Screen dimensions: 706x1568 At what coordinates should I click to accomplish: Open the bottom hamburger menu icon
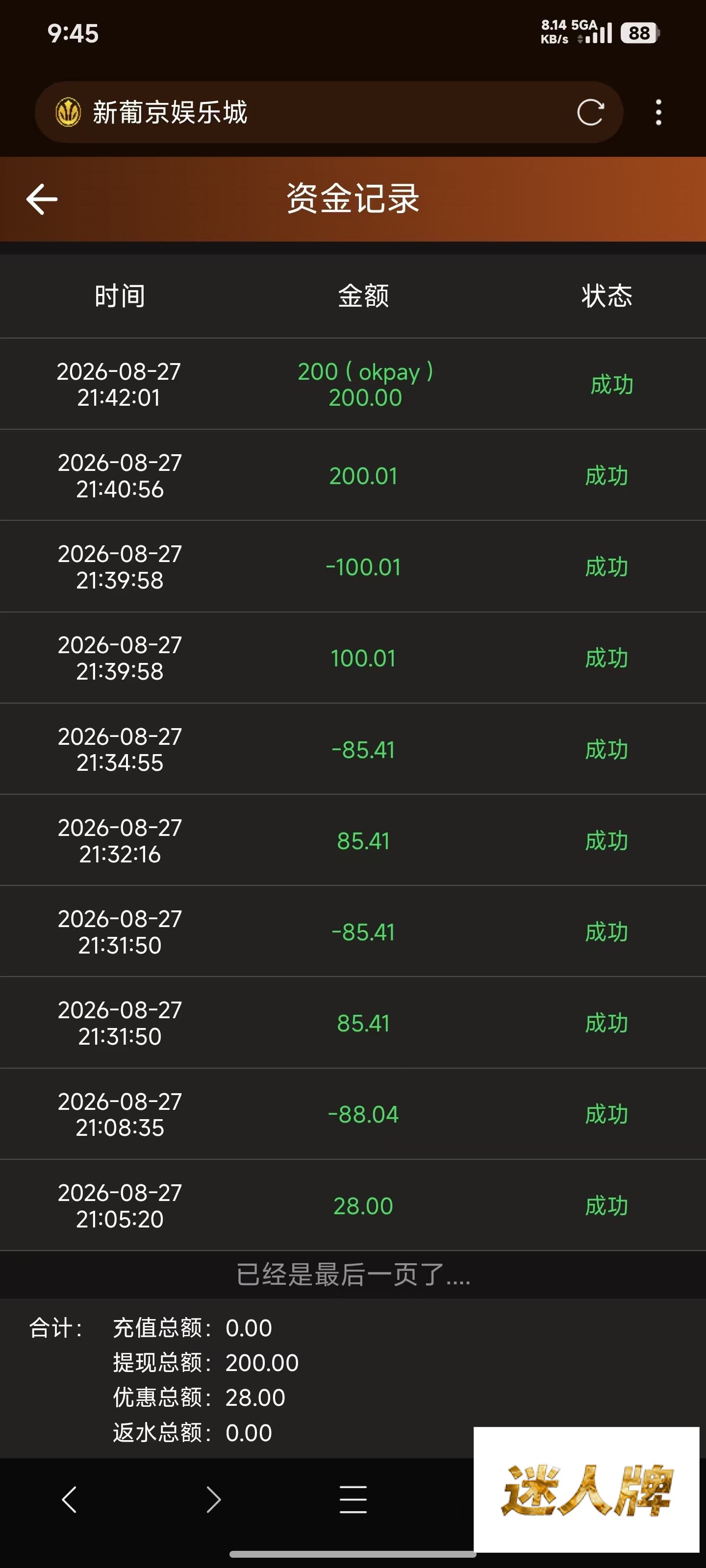coord(353,1499)
